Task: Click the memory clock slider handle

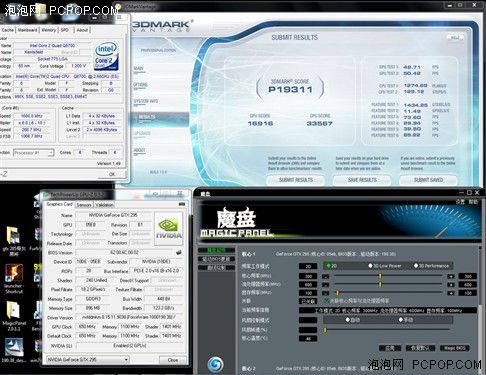Action: click(x=337, y=293)
